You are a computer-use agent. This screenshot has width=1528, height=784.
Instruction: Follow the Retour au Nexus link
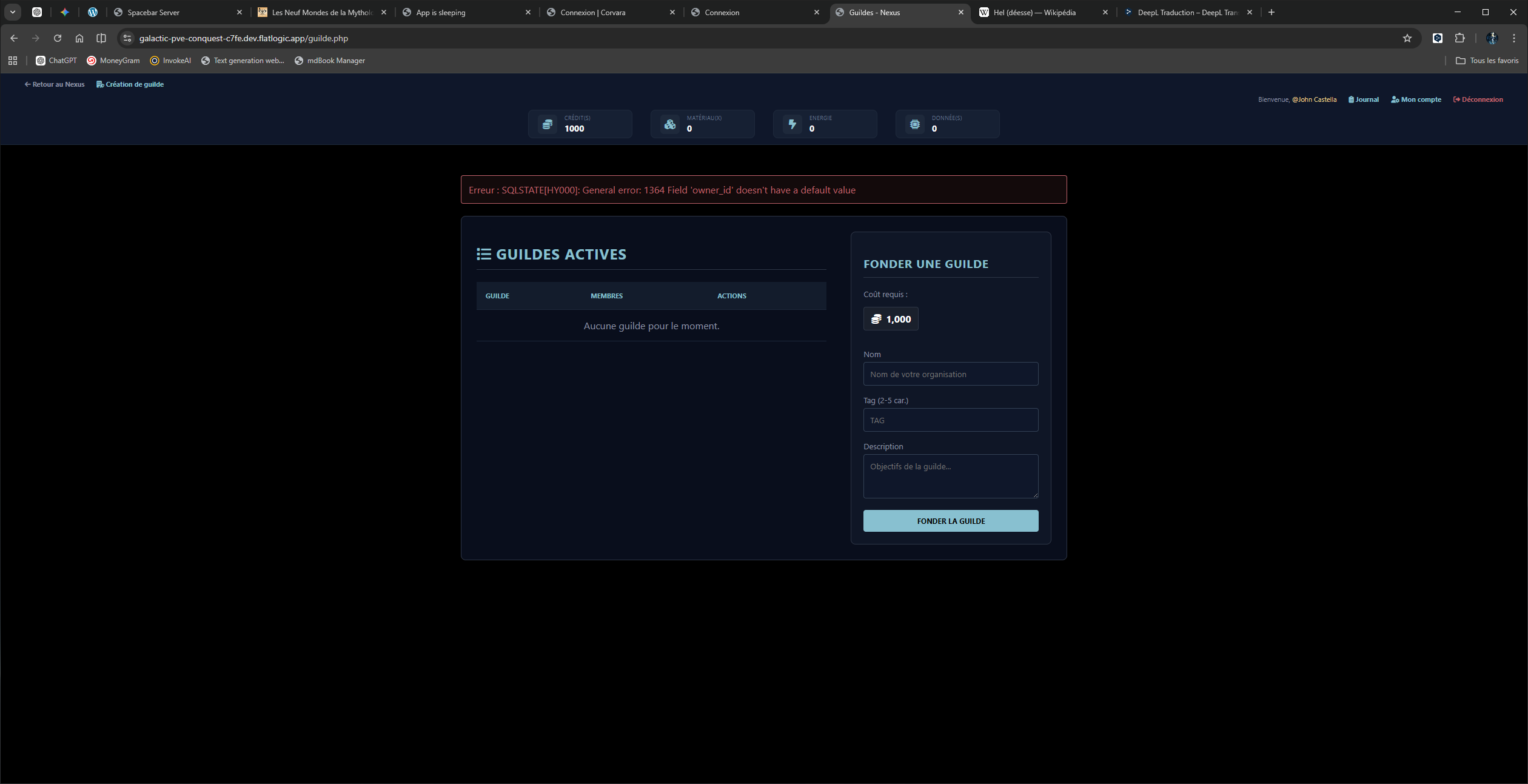(55, 84)
